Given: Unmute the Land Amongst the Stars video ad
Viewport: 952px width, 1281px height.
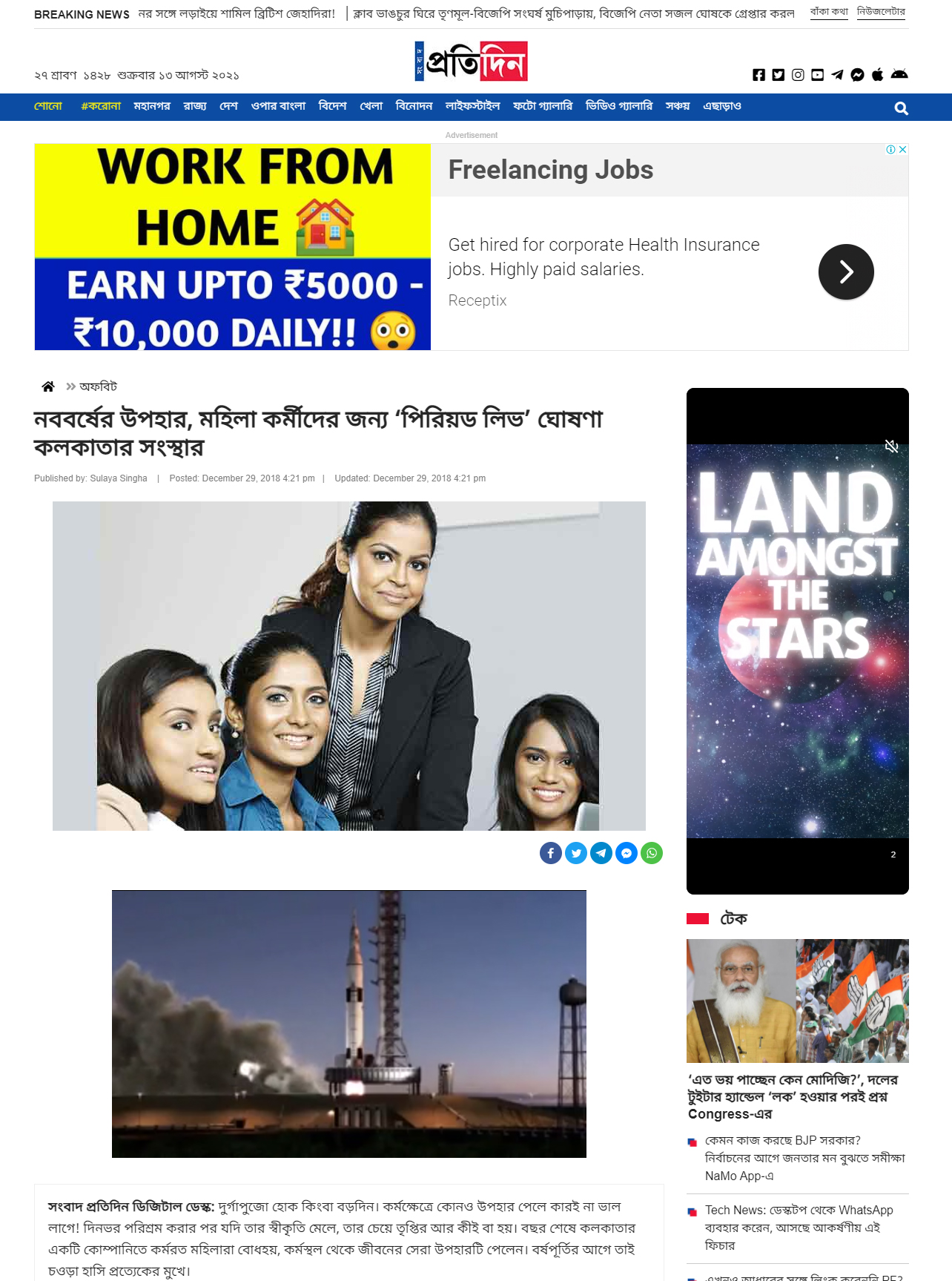Looking at the screenshot, I should pyautogui.click(x=891, y=447).
